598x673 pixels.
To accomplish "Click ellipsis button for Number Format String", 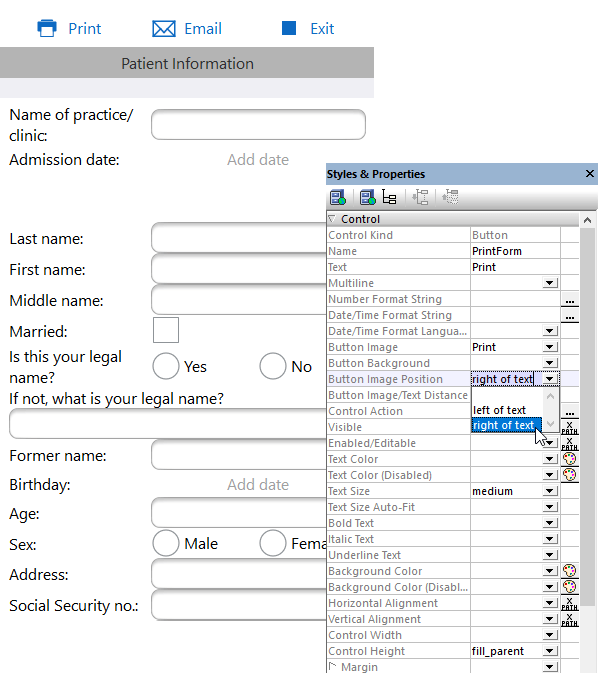I will point(570,299).
